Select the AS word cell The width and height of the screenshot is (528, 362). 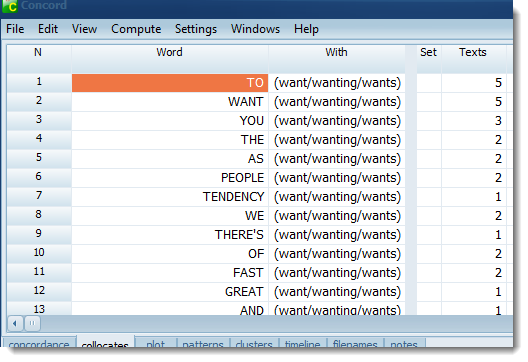click(x=170, y=159)
